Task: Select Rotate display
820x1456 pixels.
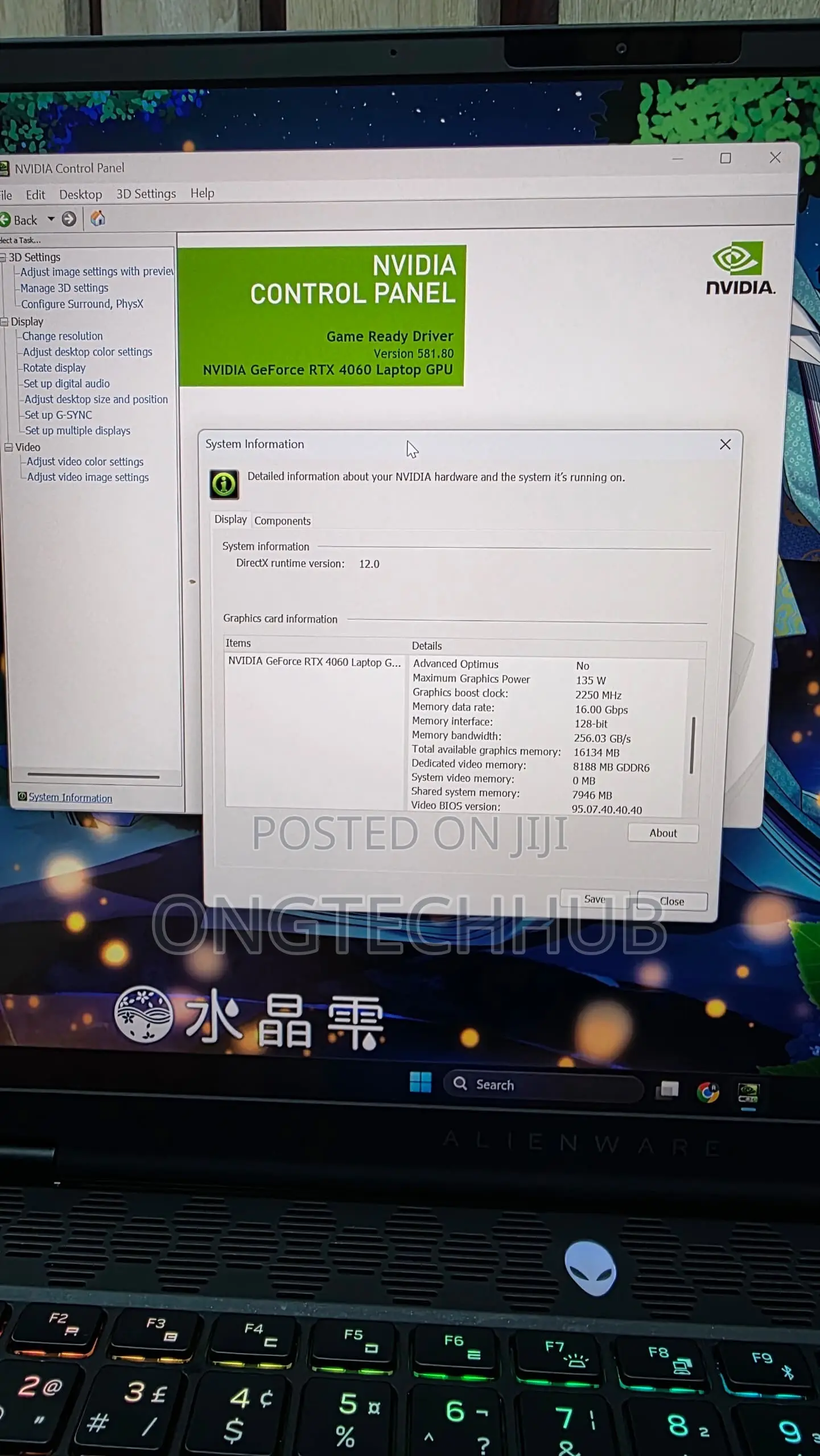Action: pyautogui.click(x=54, y=368)
